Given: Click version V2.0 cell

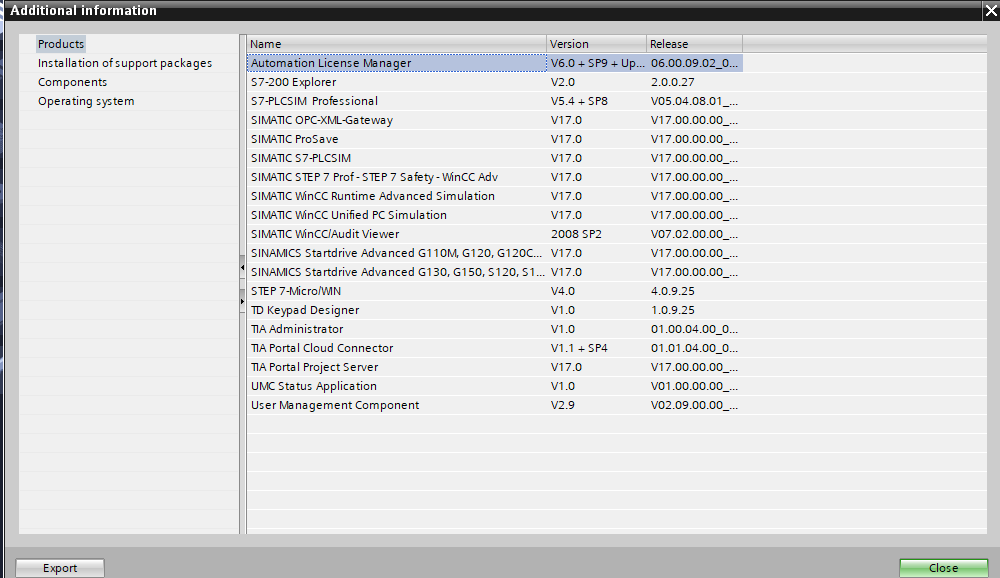Looking at the screenshot, I should [x=596, y=82].
